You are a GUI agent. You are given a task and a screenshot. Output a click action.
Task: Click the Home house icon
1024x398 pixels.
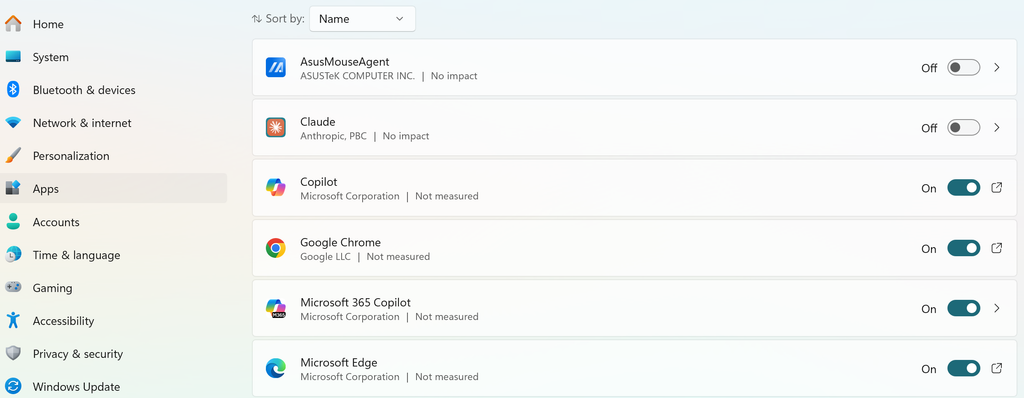[13, 24]
